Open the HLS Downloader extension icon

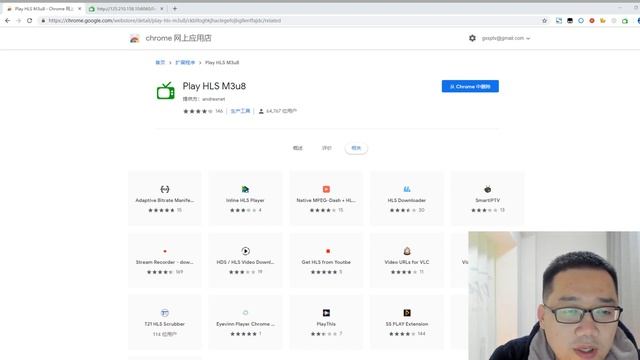coord(407,189)
